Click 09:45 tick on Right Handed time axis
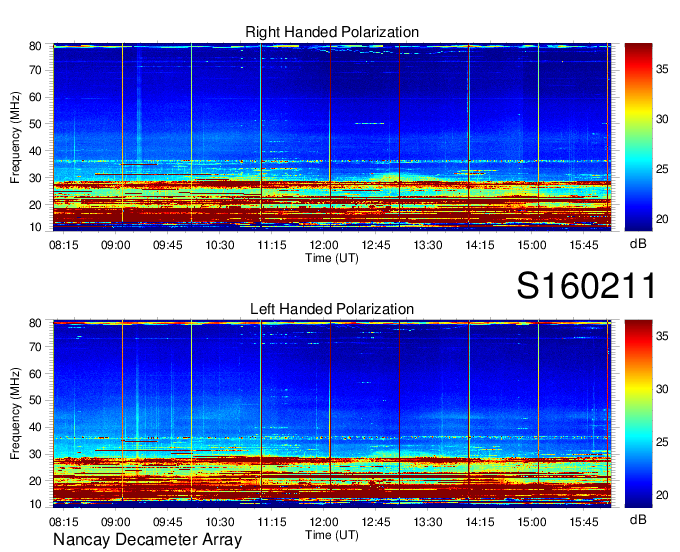This screenshot has width=680, height=552. (x=168, y=245)
